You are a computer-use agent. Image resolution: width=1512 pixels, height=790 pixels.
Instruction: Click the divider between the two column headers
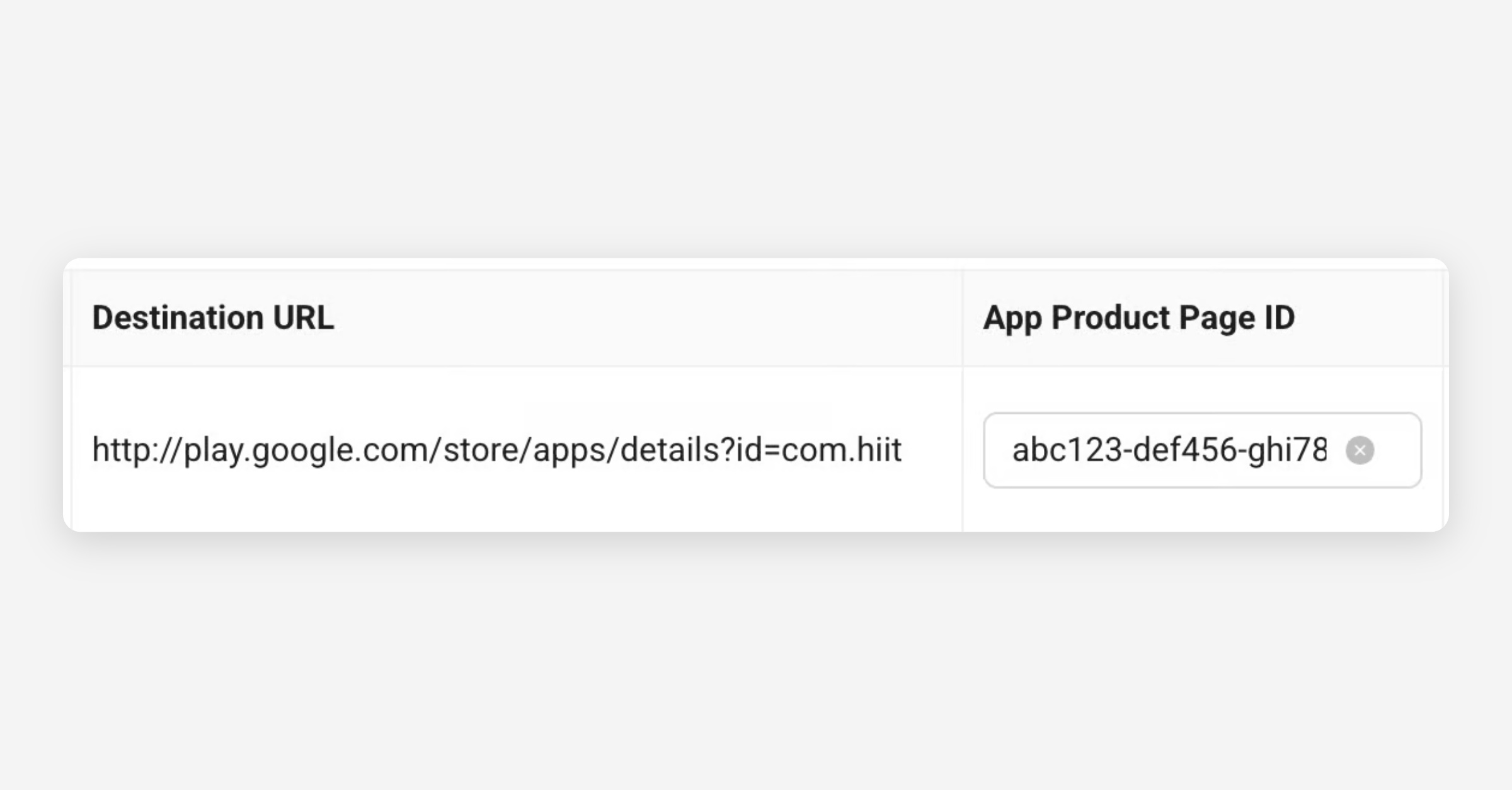963,318
